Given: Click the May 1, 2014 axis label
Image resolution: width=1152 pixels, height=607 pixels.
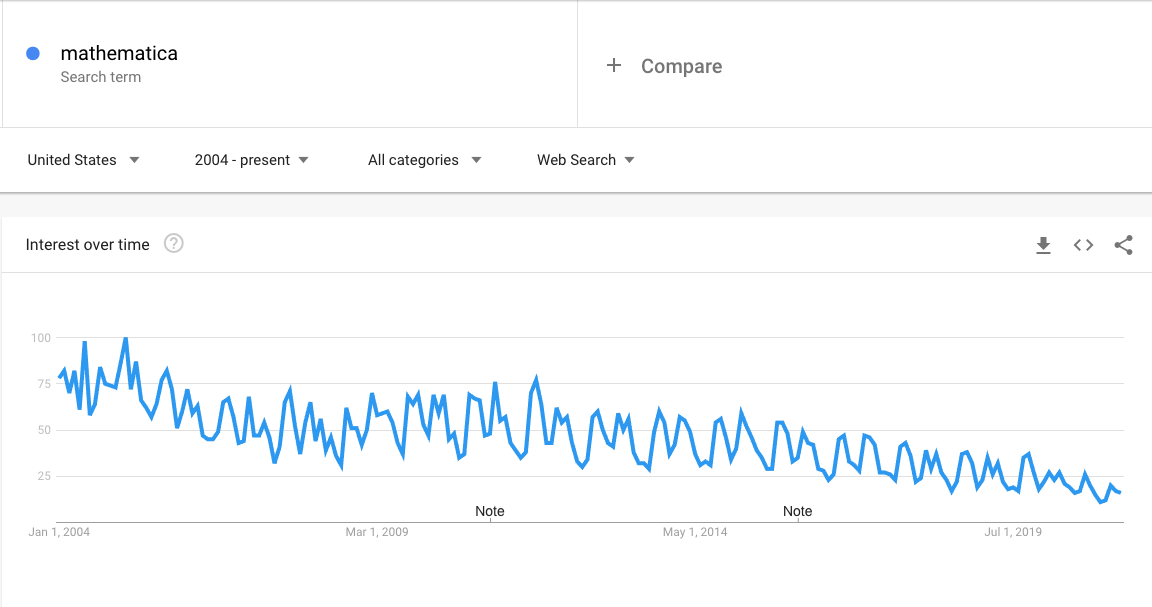Looking at the screenshot, I should click(x=695, y=532).
